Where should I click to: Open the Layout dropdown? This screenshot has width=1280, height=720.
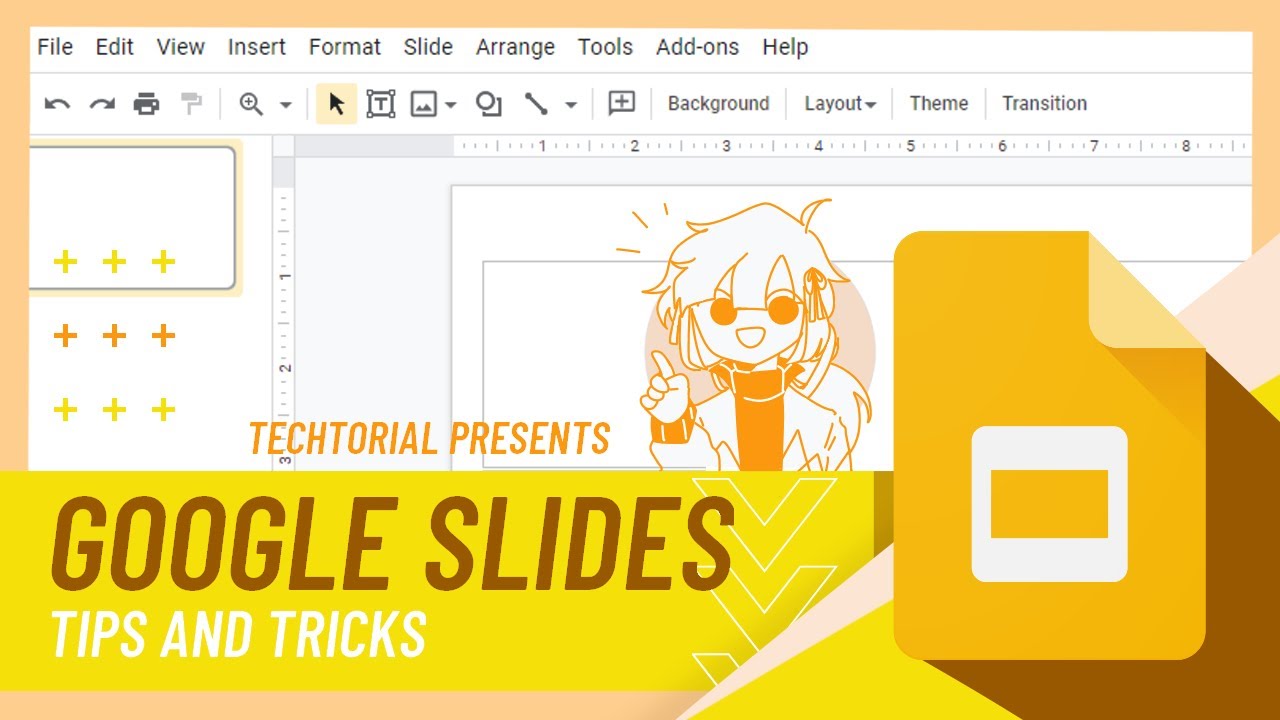pos(840,104)
